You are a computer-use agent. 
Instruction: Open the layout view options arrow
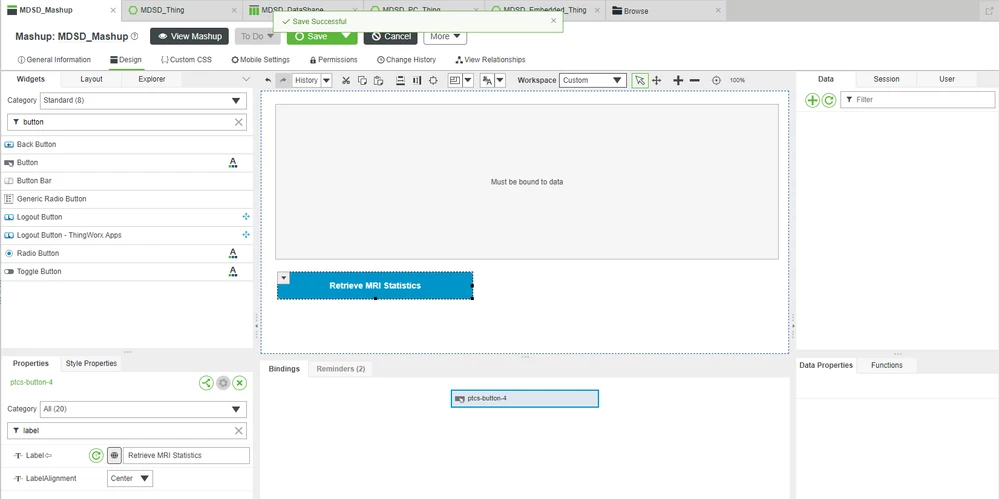pos(468,80)
